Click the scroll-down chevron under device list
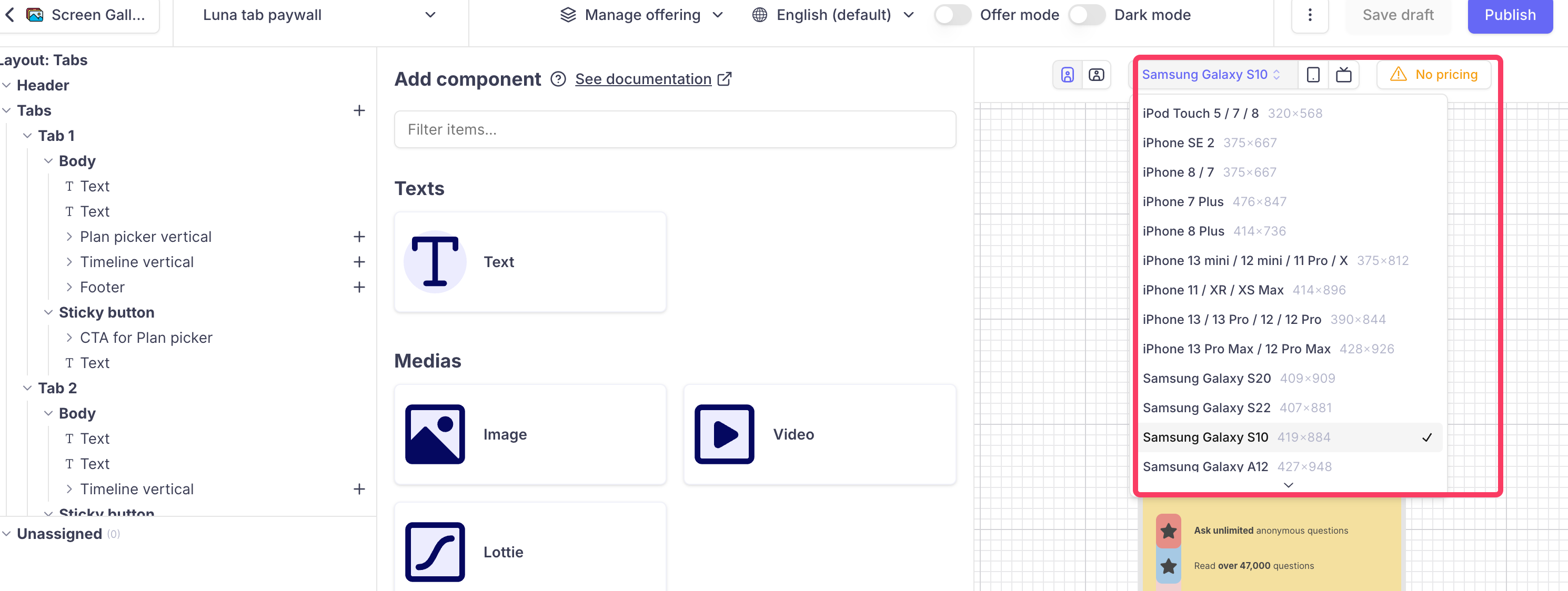Viewport: 1568px width, 591px height. click(1288, 485)
